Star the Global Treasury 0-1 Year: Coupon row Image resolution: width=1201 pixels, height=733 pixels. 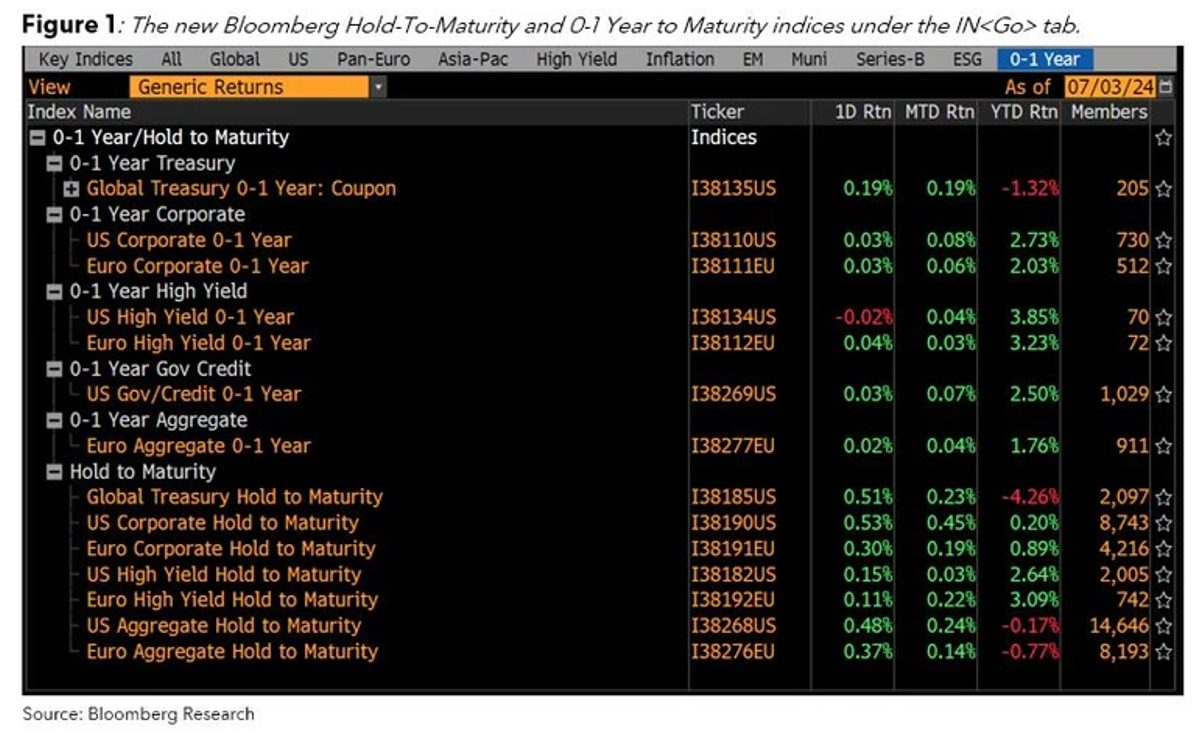pyautogui.click(x=1163, y=189)
